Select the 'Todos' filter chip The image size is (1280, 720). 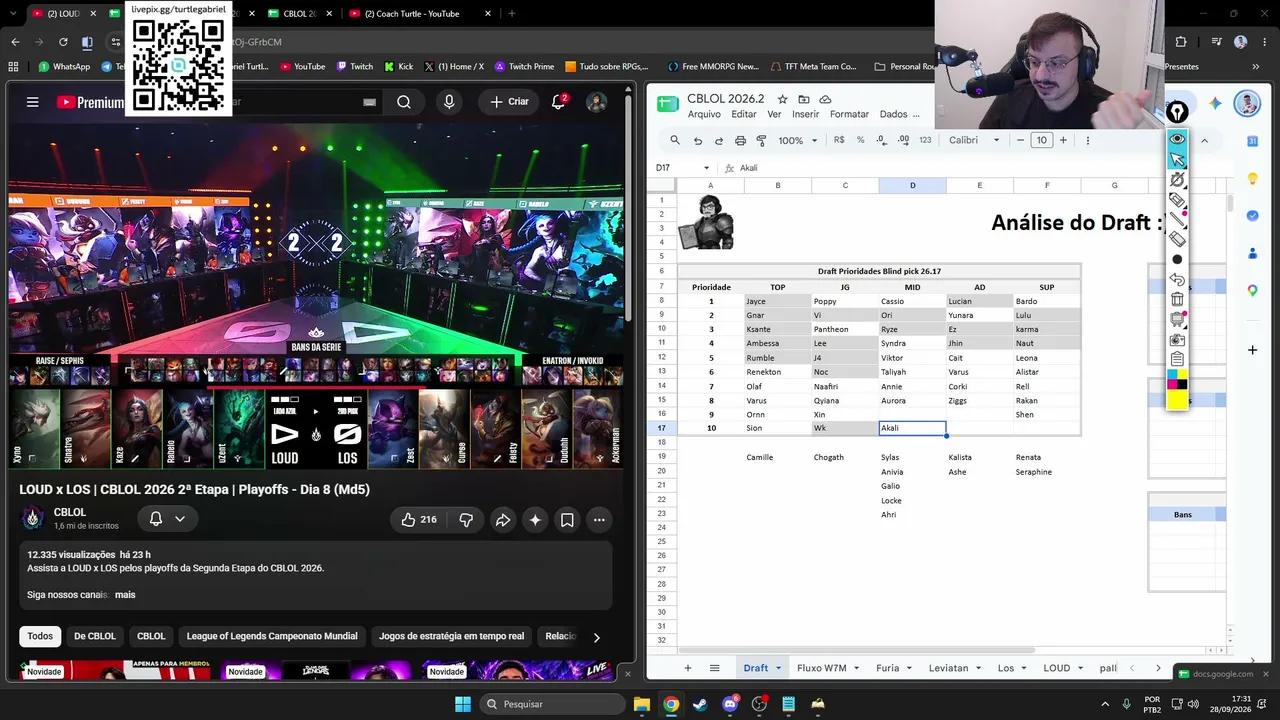coord(40,636)
